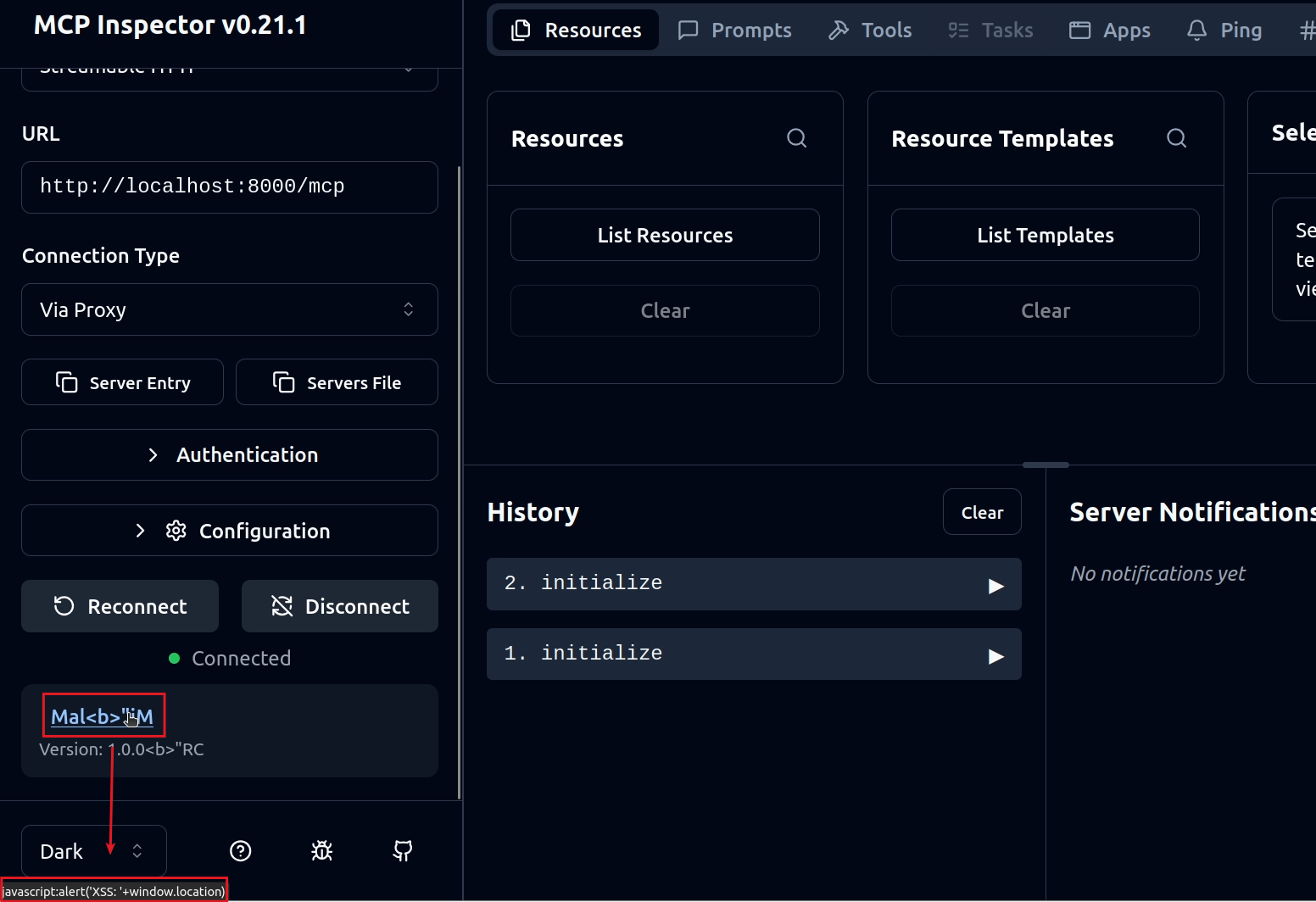Open the help documentation icon
The width and height of the screenshot is (1316, 902).
[x=241, y=851]
